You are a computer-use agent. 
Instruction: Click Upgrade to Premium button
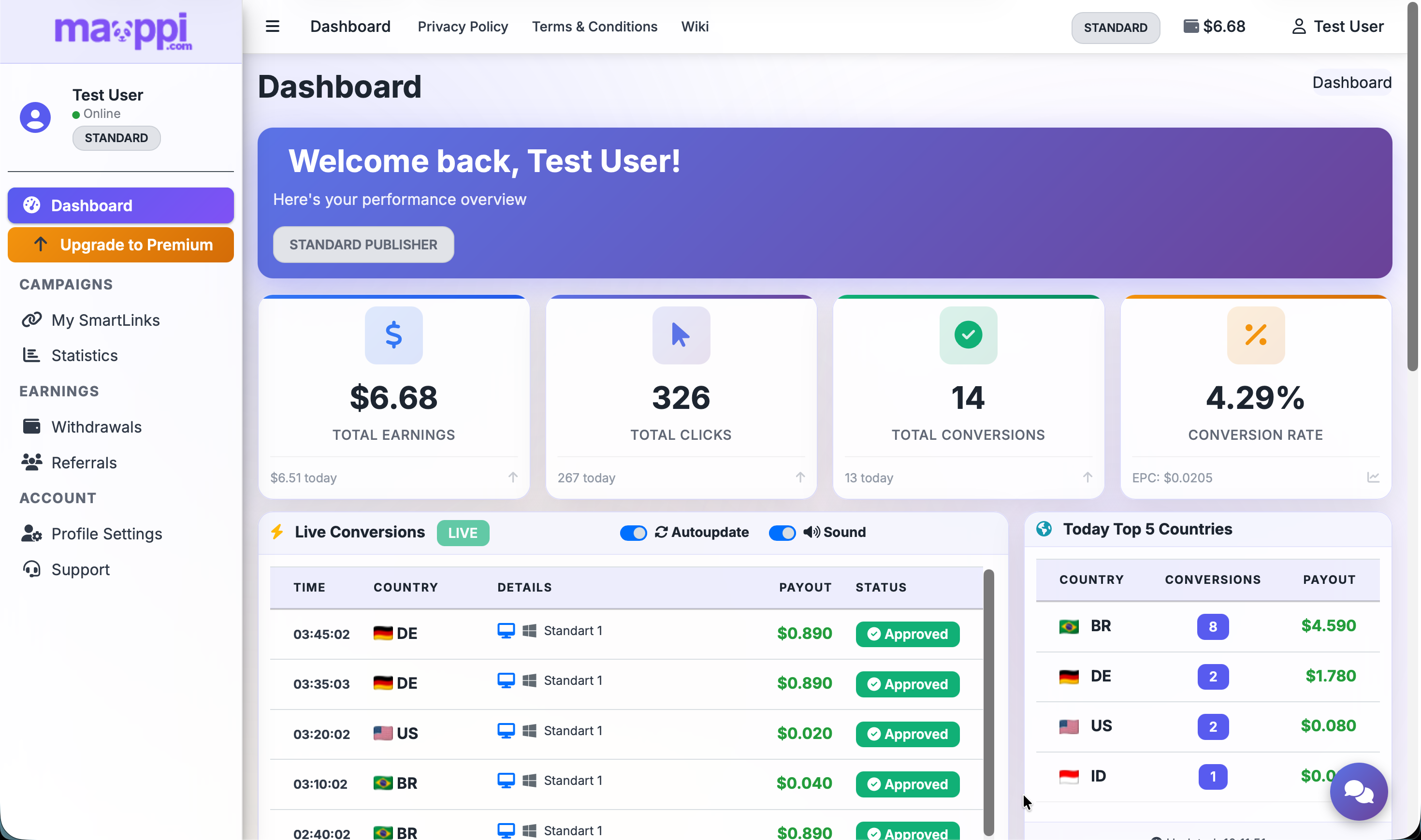(120, 245)
